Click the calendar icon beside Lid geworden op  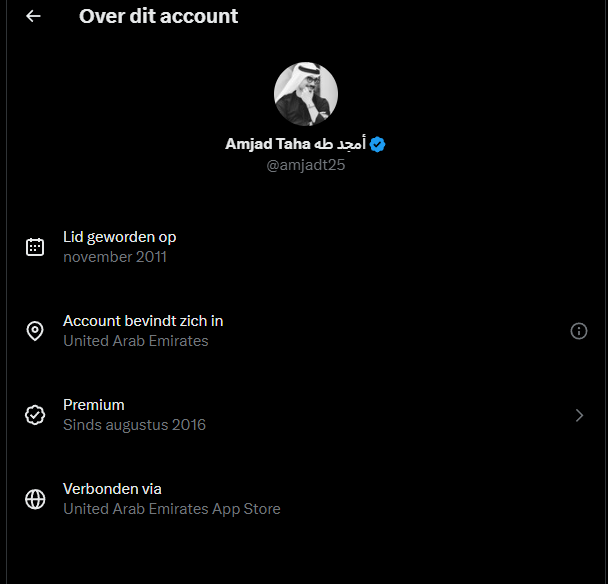35,247
